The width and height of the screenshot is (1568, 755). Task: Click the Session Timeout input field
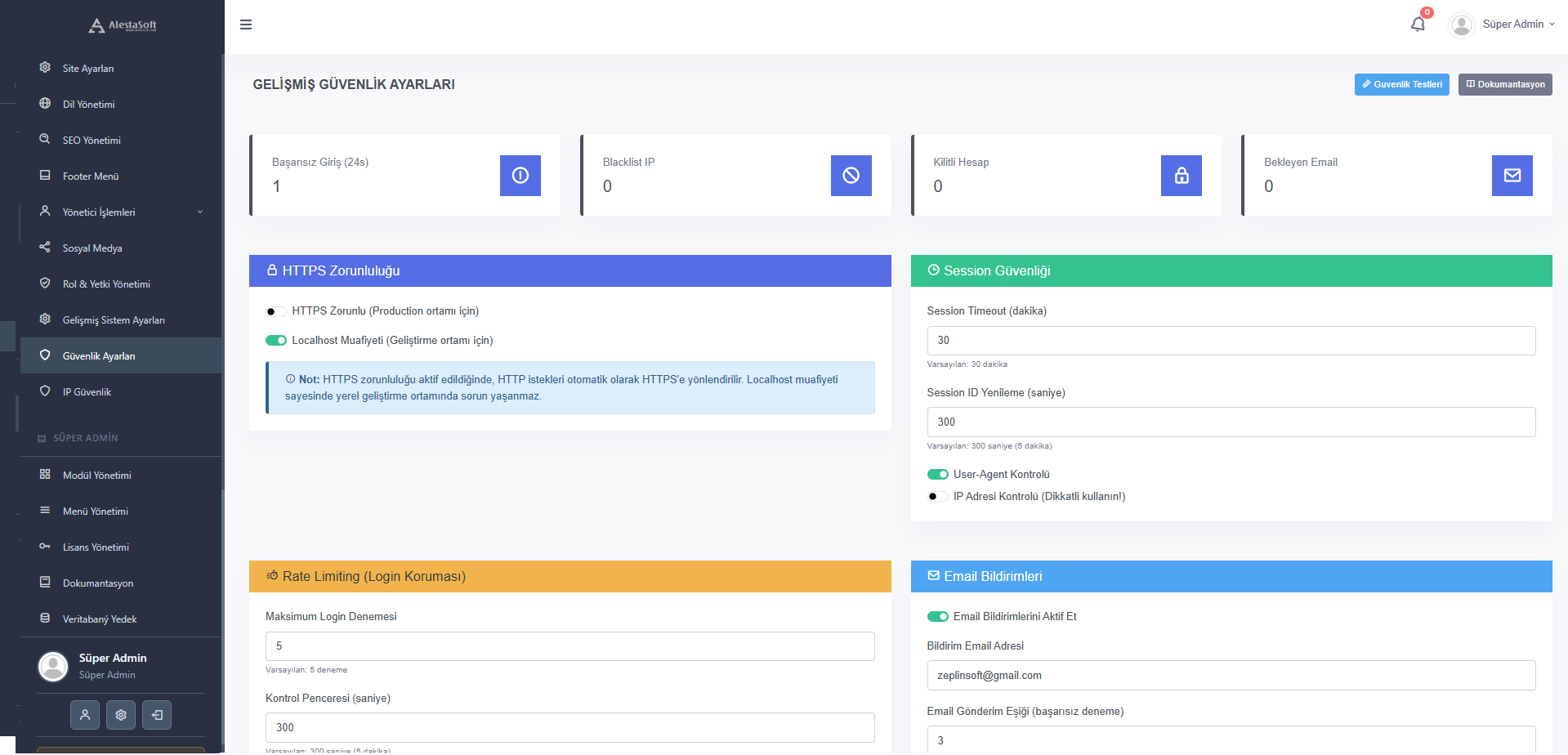(x=1231, y=341)
